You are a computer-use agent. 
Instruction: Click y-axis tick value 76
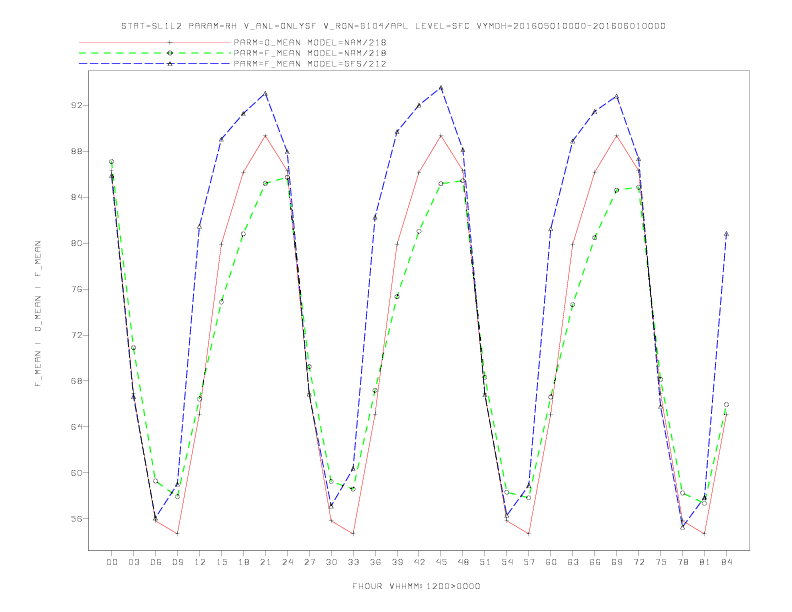[77, 289]
